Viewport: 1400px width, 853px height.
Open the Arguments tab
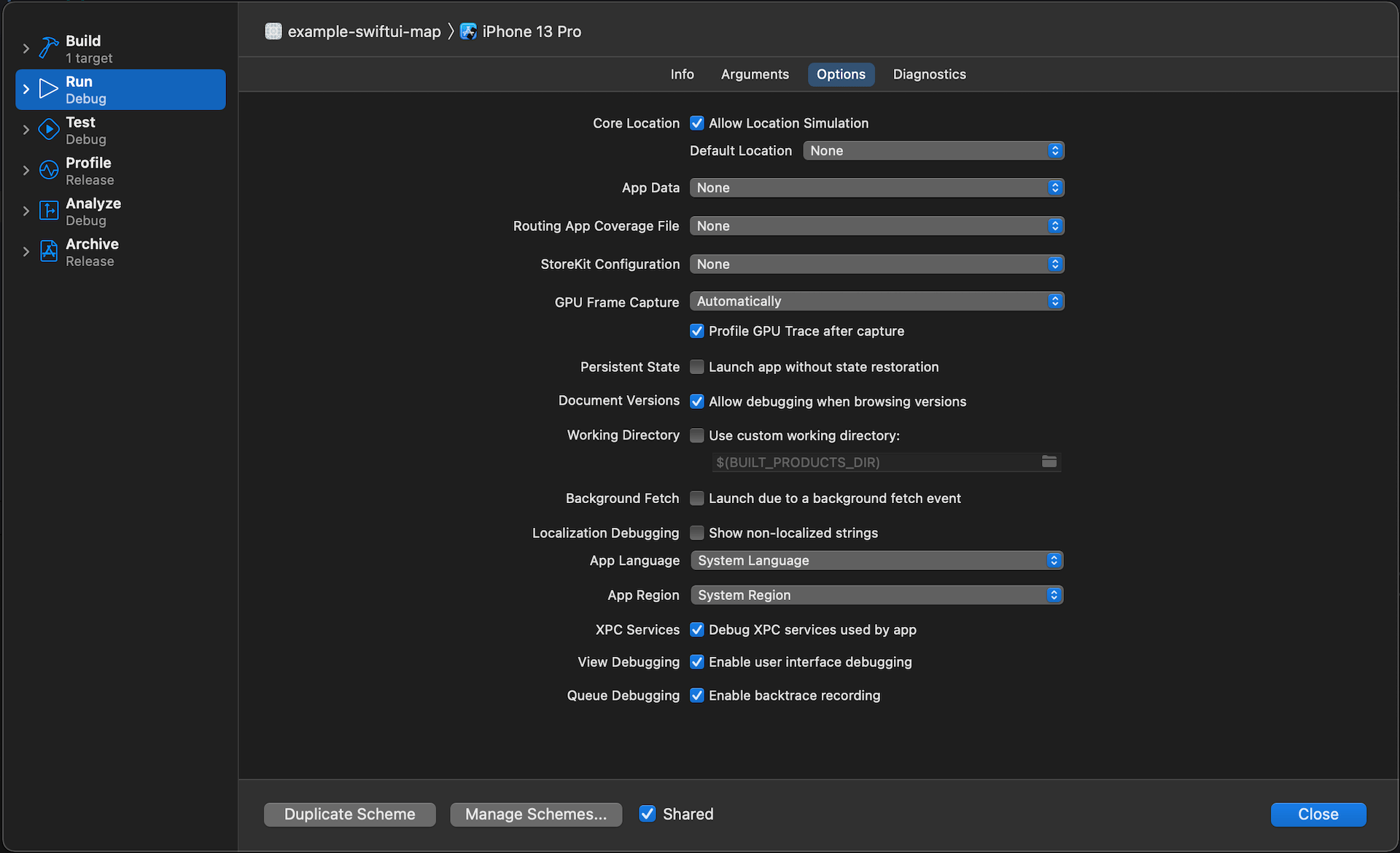pos(755,74)
